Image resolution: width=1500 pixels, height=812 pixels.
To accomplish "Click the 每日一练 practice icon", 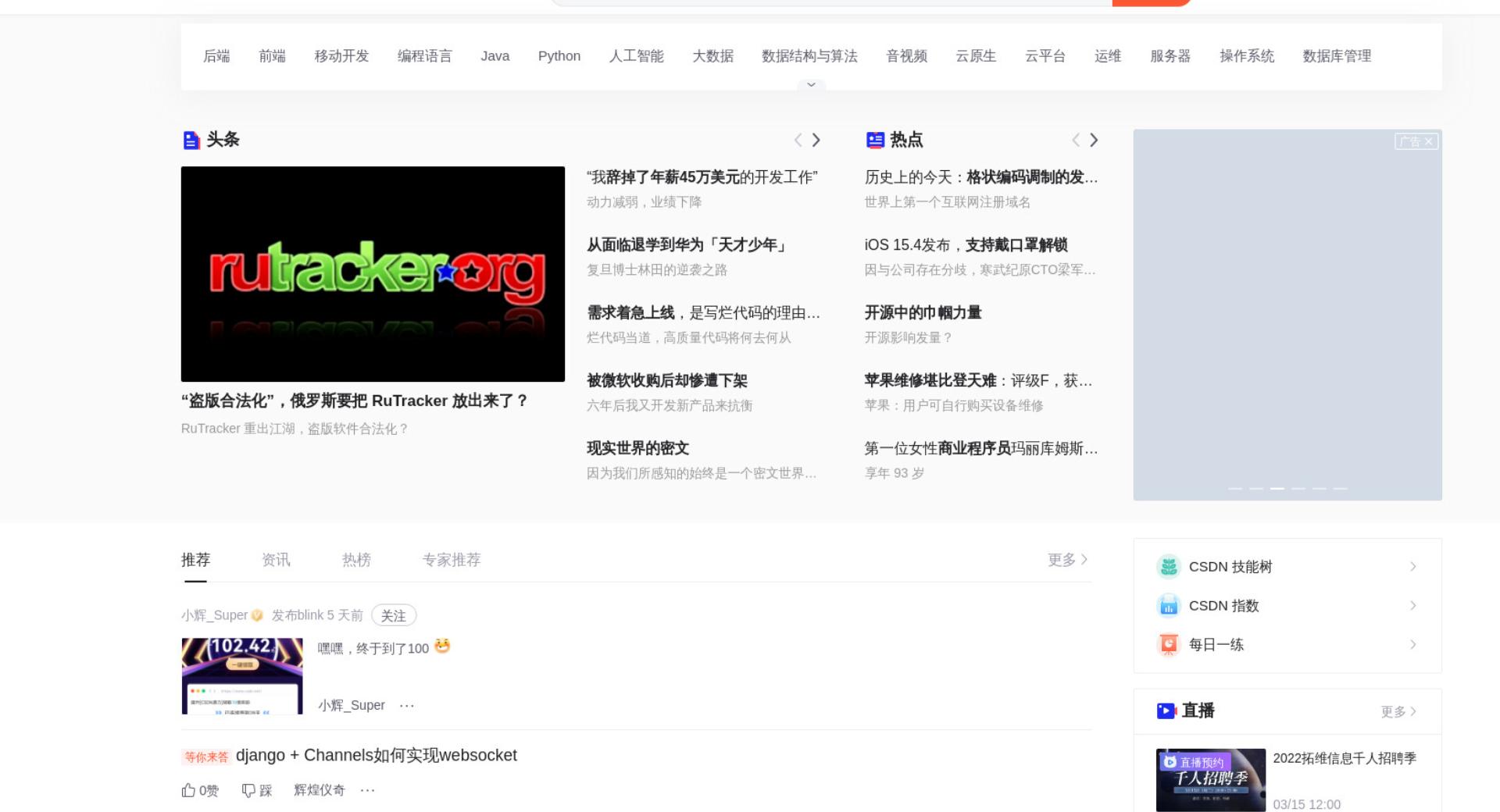I will click(1169, 645).
